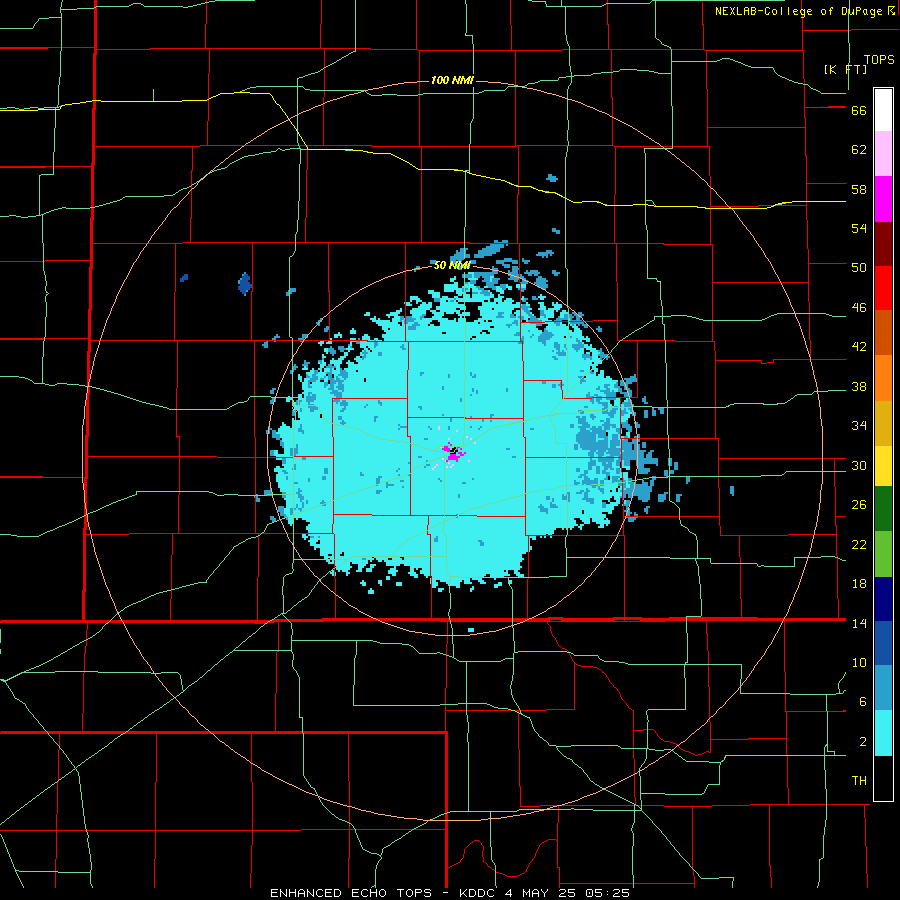The image size is (900, 900).
Task: Click the magenta legend swatch
Action: point(883,199)
